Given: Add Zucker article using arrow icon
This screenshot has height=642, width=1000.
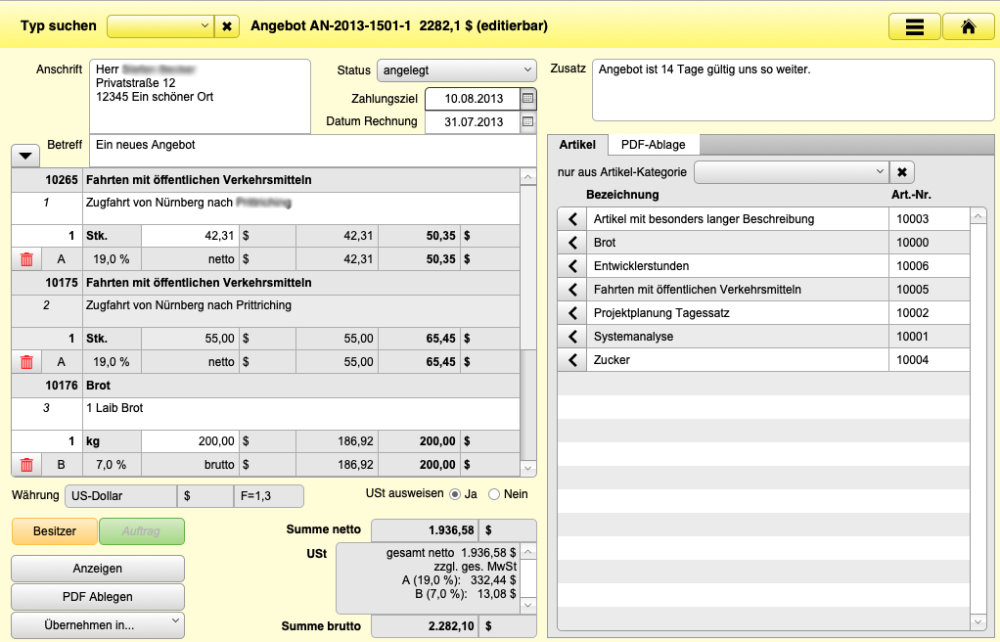Looking at the screenshot, I should pos(572,360).
